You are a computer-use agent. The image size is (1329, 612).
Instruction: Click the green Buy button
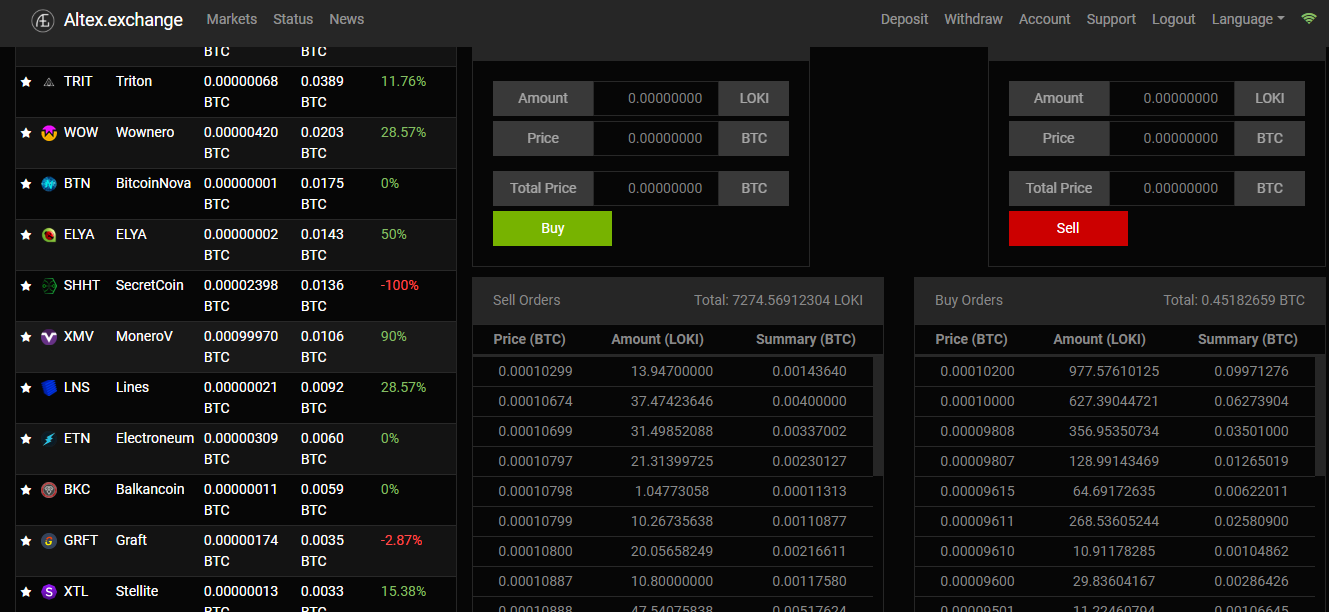552,228
